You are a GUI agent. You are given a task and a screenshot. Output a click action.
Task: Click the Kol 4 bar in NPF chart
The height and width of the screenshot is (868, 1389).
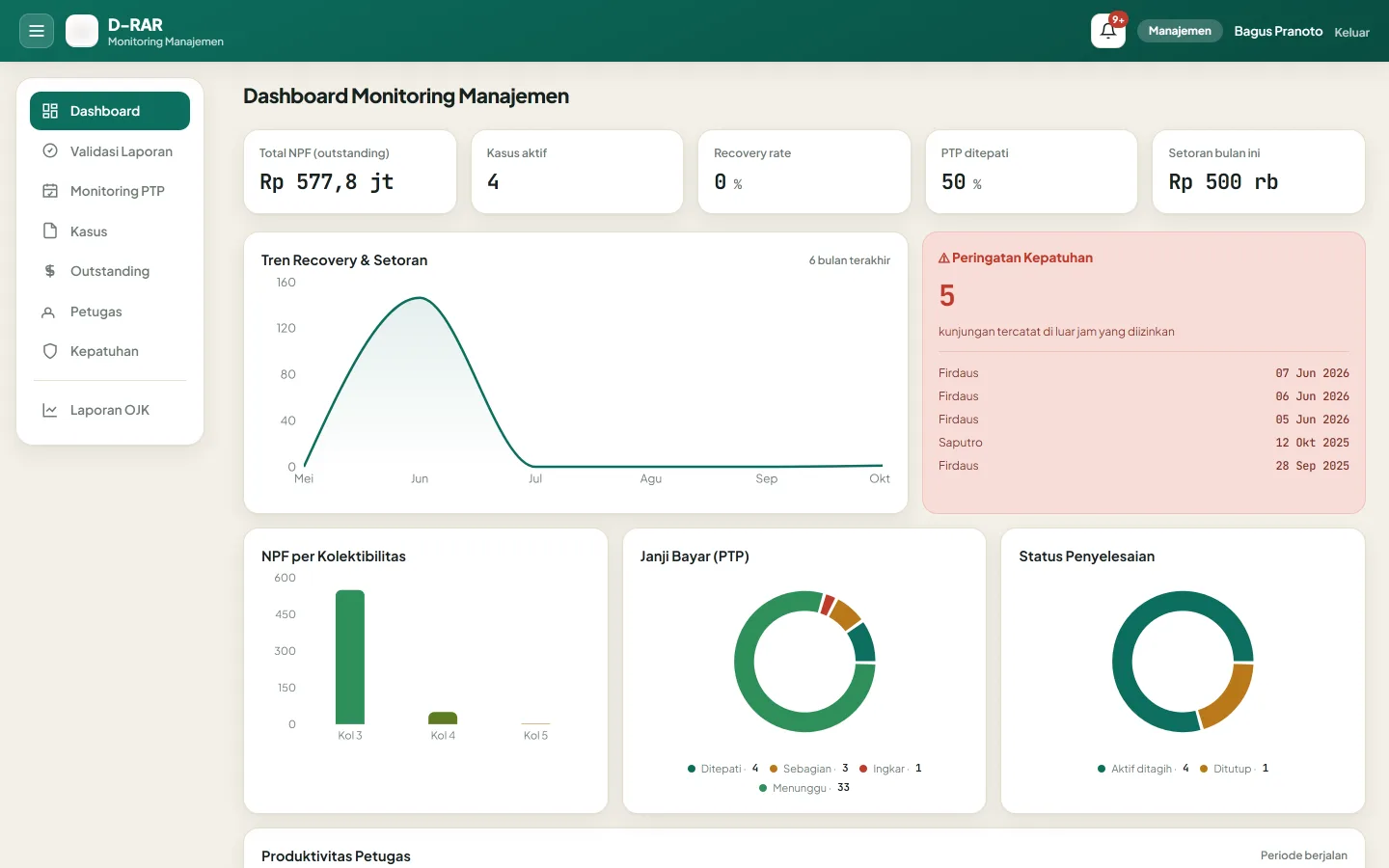click(x=443, y=718)
